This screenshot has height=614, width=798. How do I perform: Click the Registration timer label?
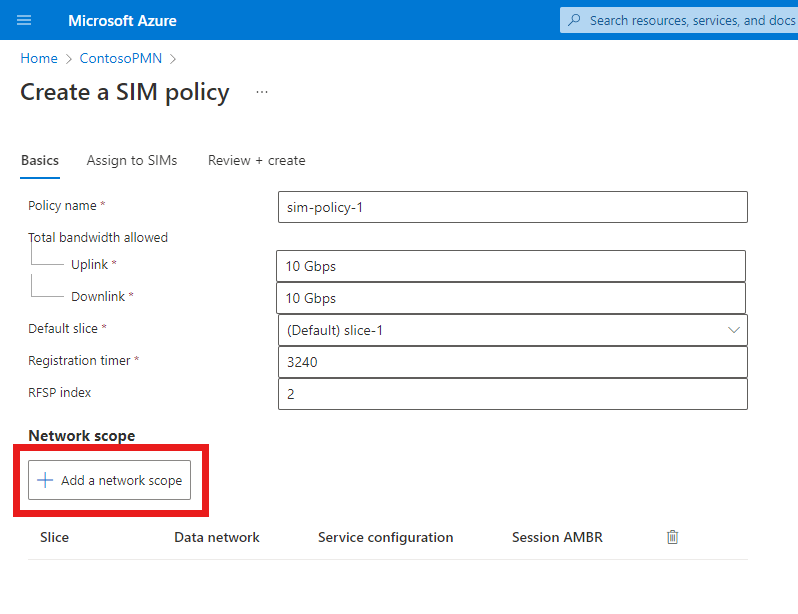coord(79,360)
